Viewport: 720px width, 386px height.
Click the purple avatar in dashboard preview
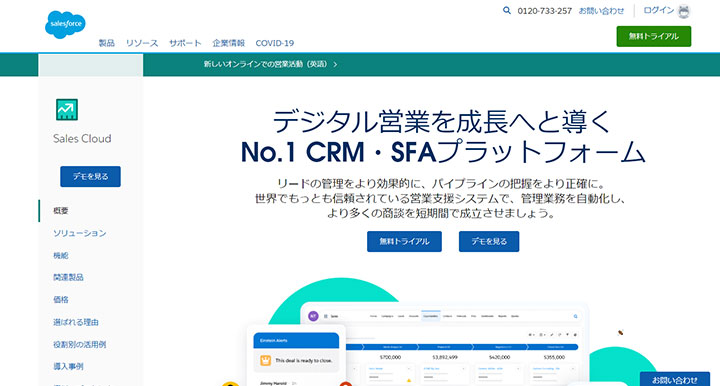(x=313, y=316)
